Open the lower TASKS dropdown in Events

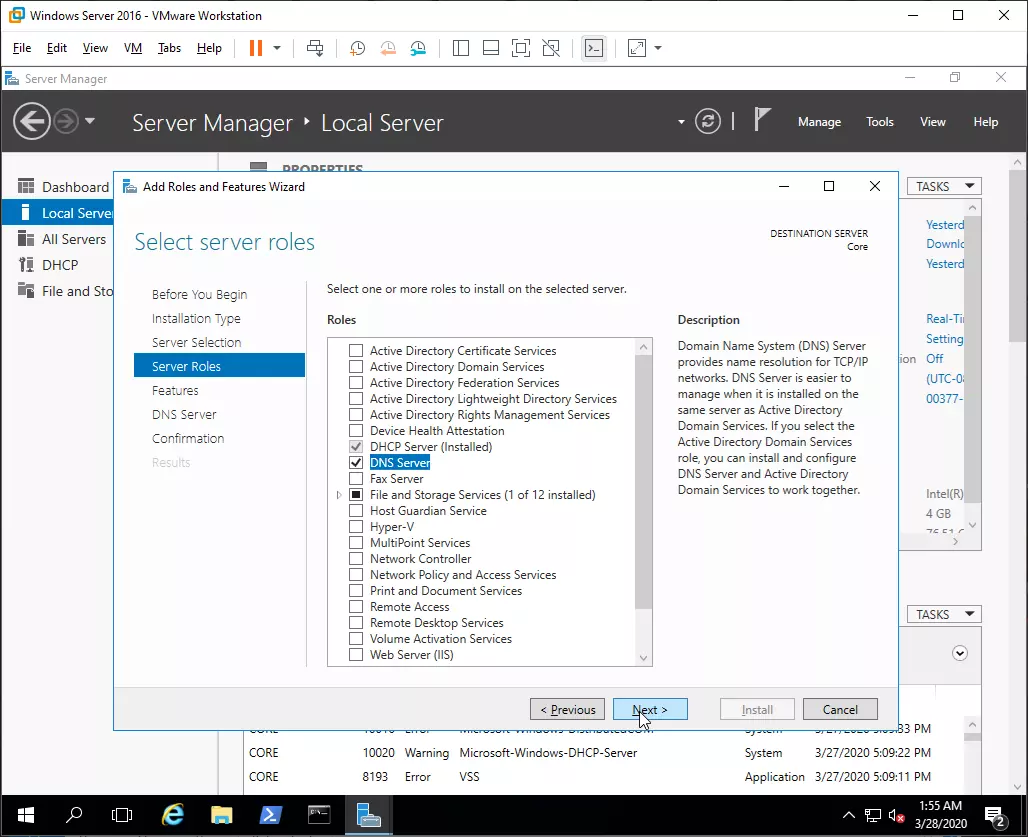click(944, 614)
